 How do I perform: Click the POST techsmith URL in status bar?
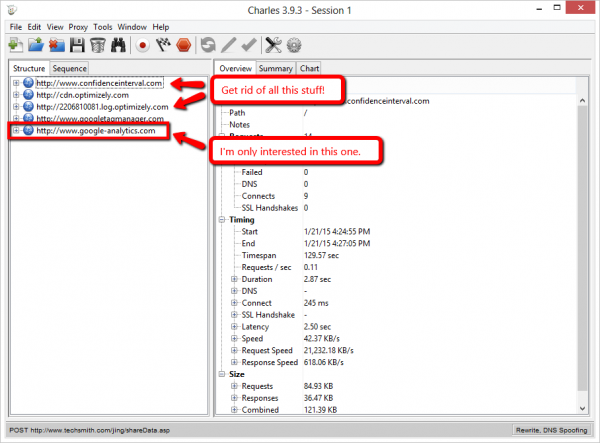(x=90, y=430)
